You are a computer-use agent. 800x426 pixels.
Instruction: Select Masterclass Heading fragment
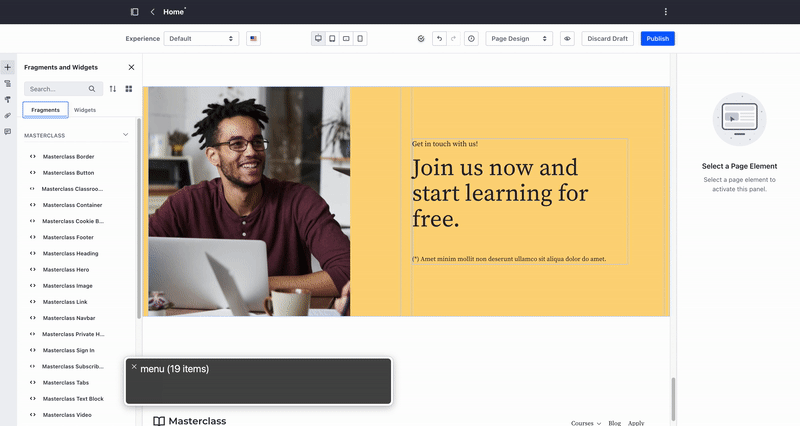point(70,254)
